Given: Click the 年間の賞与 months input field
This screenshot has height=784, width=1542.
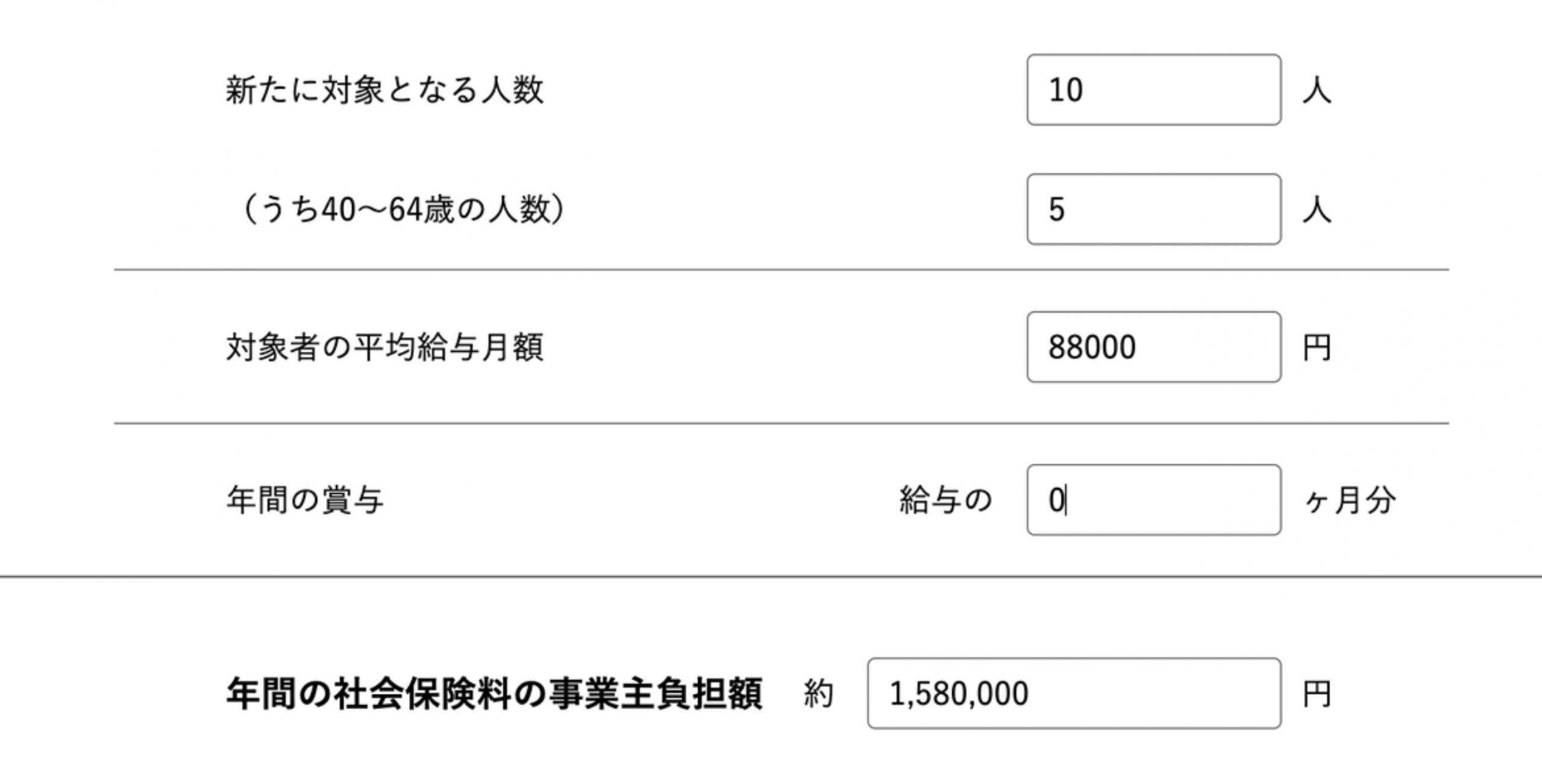Looking at the screenshot, I should (x=1153, y=500).
